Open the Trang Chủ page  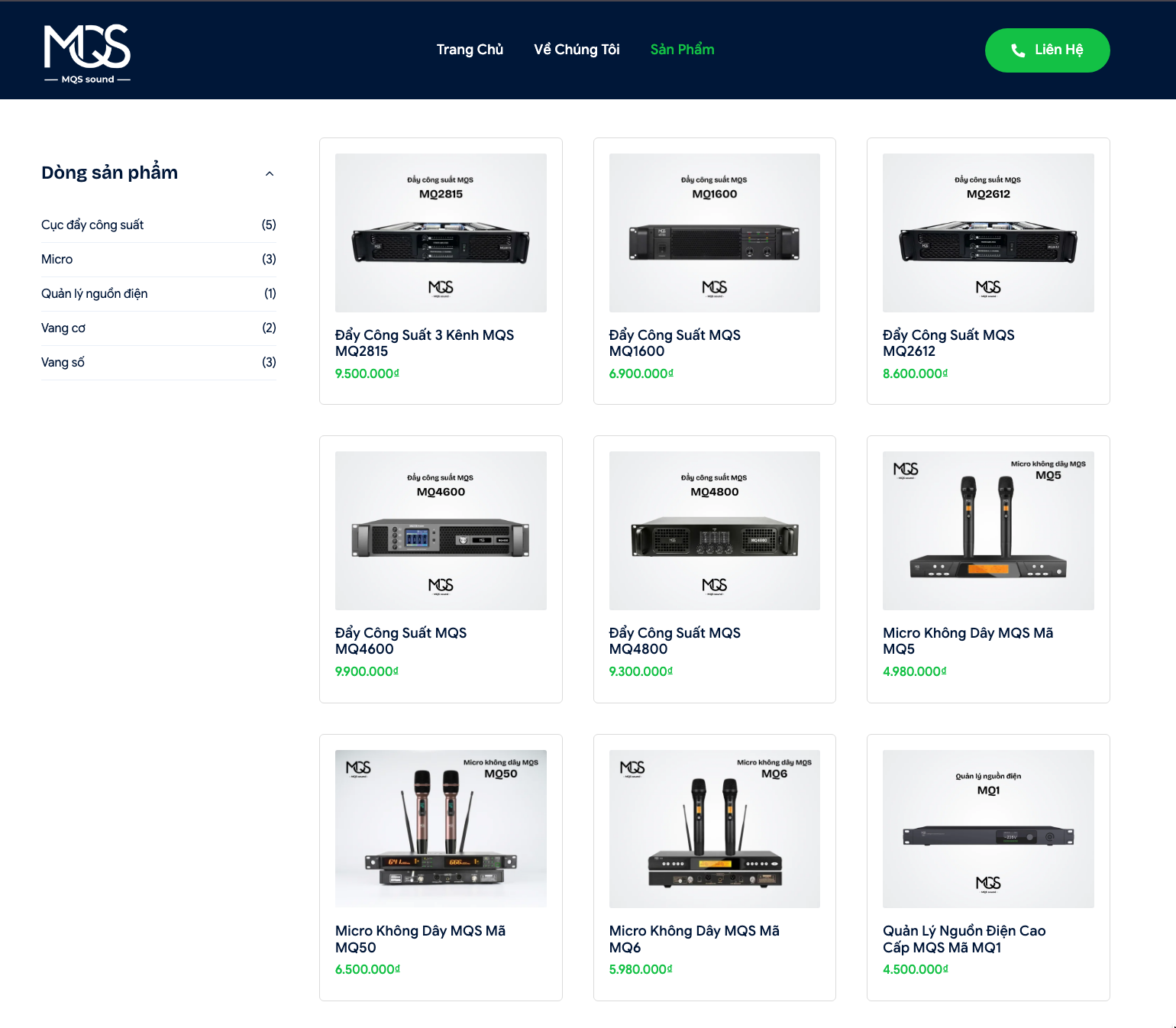(x=470, y=50)
